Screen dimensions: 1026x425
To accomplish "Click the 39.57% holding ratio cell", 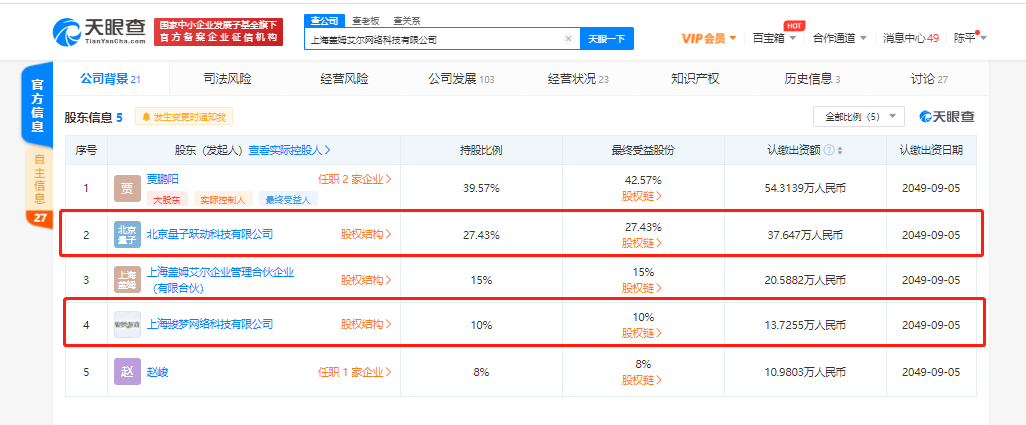I will coord(481,188).
